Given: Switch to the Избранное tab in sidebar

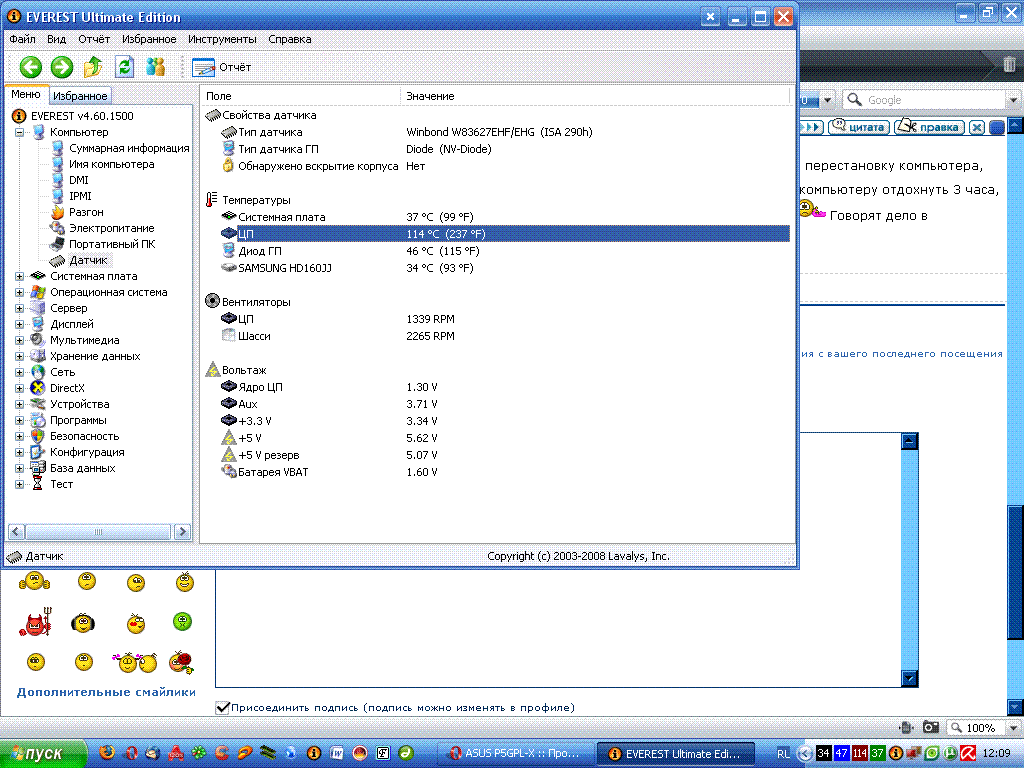Looking at the screenshot, I should pos(80,96).
